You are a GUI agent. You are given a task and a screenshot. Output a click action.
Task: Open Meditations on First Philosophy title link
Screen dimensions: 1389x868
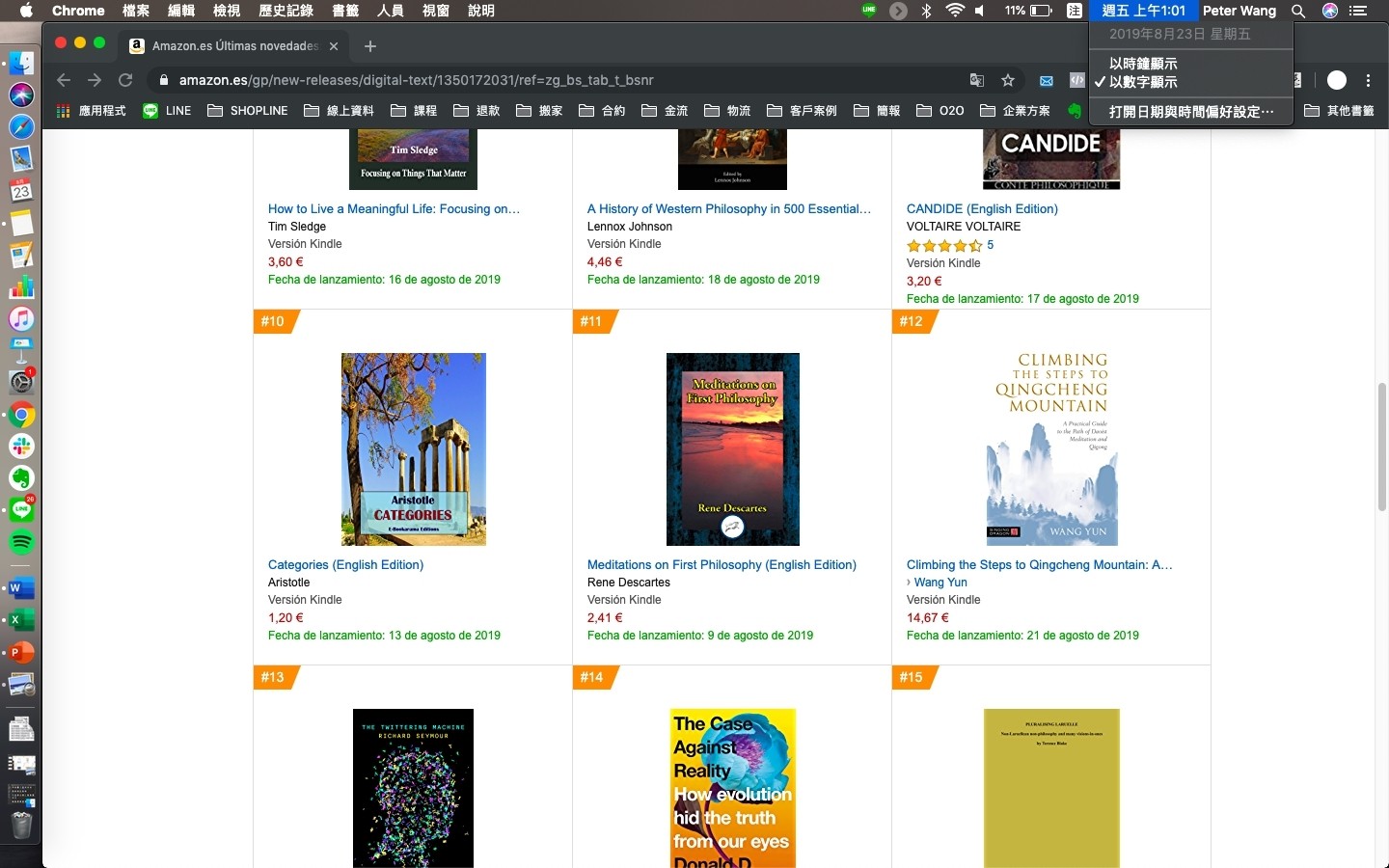click(722, 564)
